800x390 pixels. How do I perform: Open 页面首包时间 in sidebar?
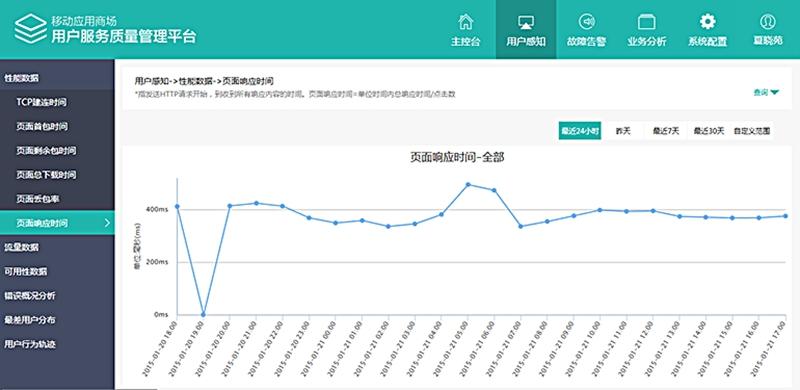[57, 126]
